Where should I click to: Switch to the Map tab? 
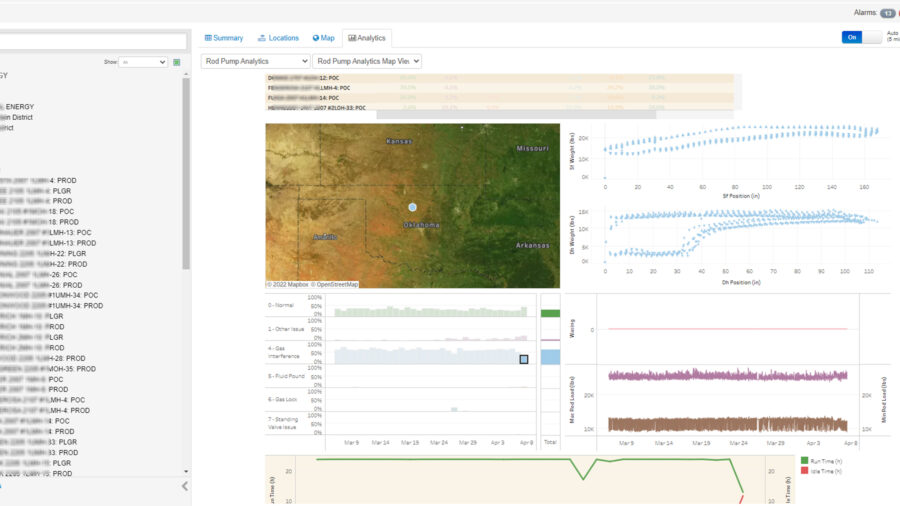click(324, 38)
